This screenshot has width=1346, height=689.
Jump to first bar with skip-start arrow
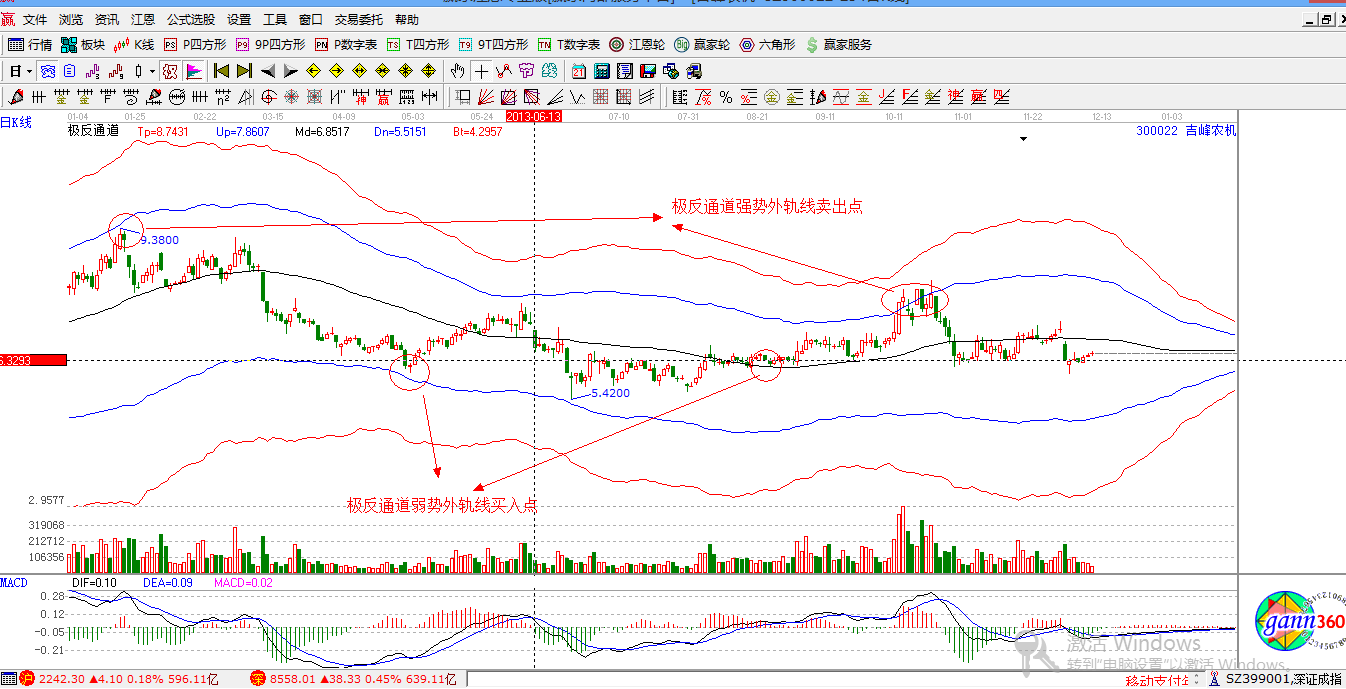(x=221, y=71)
